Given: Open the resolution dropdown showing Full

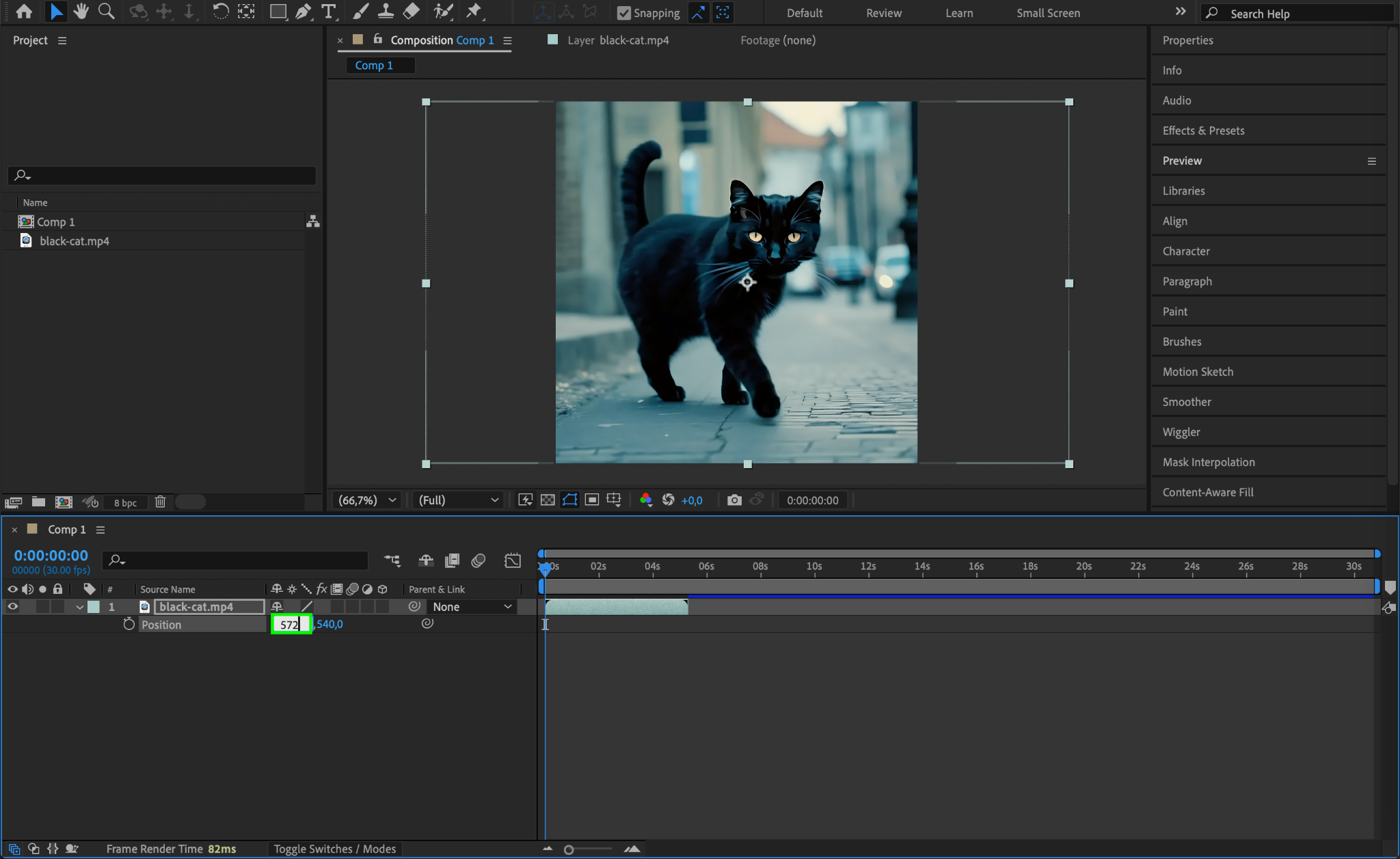Looking at the screenshot, I should tap(458, 500).
